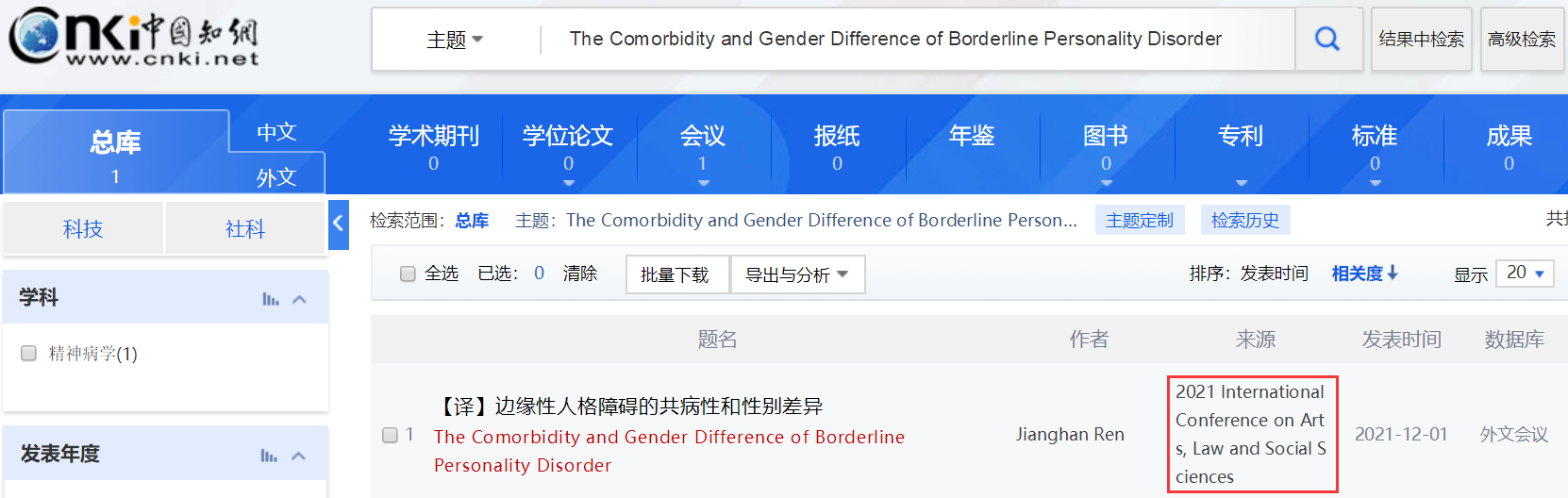Collapse the 学科 filter panel chevron

300,299
